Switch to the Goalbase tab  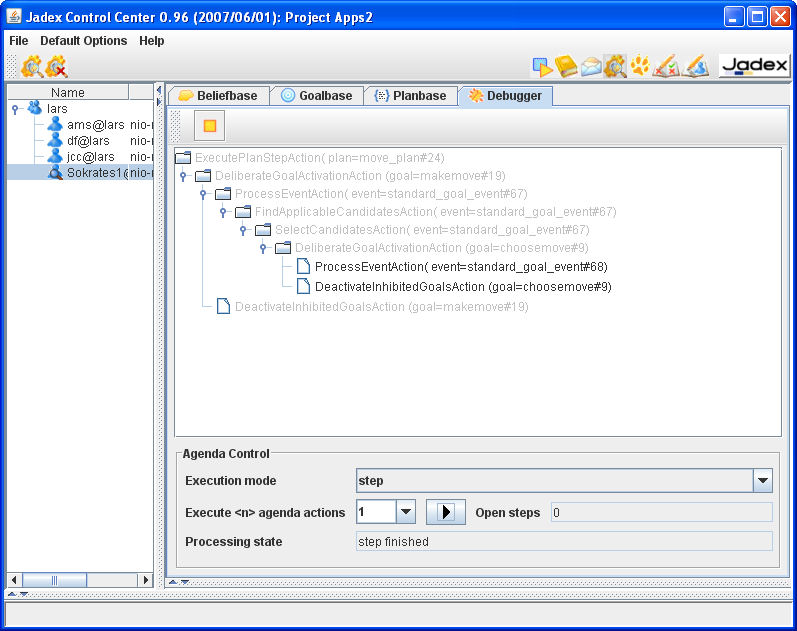coord(317,96)
